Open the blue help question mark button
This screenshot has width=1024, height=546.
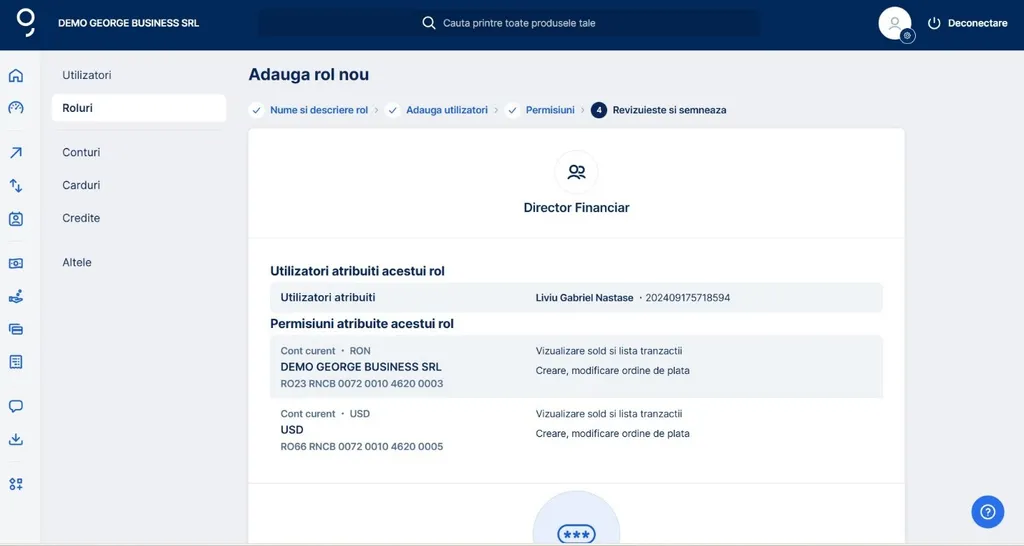[x=987, y=512]
